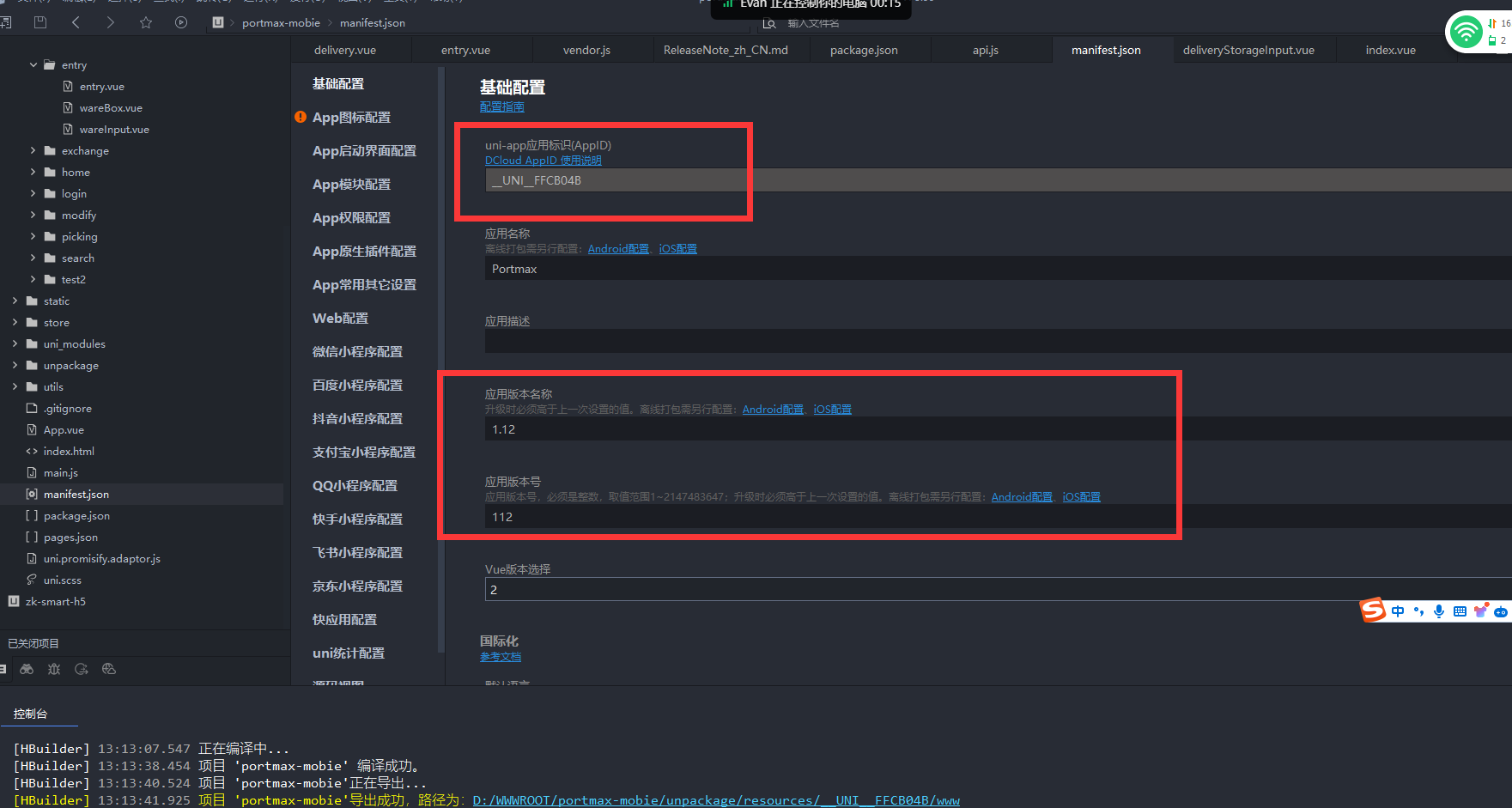The height and width of the screenshot is (808, 1512).
Task: Toggle Sogou Chinese/English mode button
Action: coord(1399,611)
